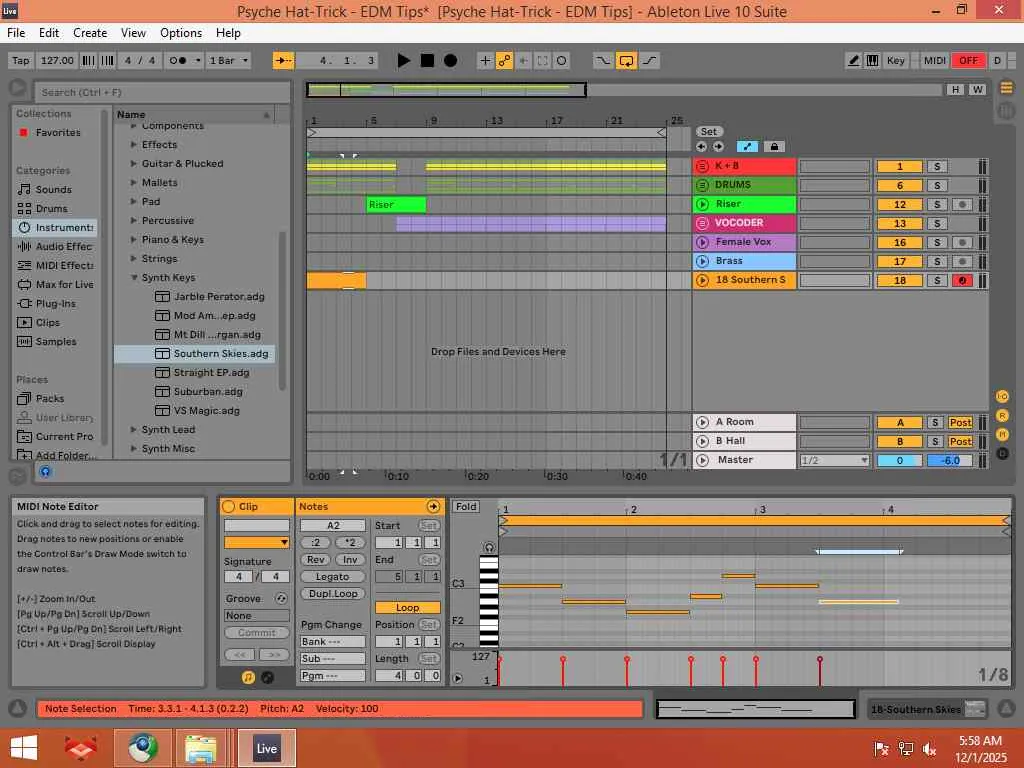Image resolution: width=1024 pixels, height=768 pixels.
Task: Open the Groove None chooser
Action: tap(257, 616)
